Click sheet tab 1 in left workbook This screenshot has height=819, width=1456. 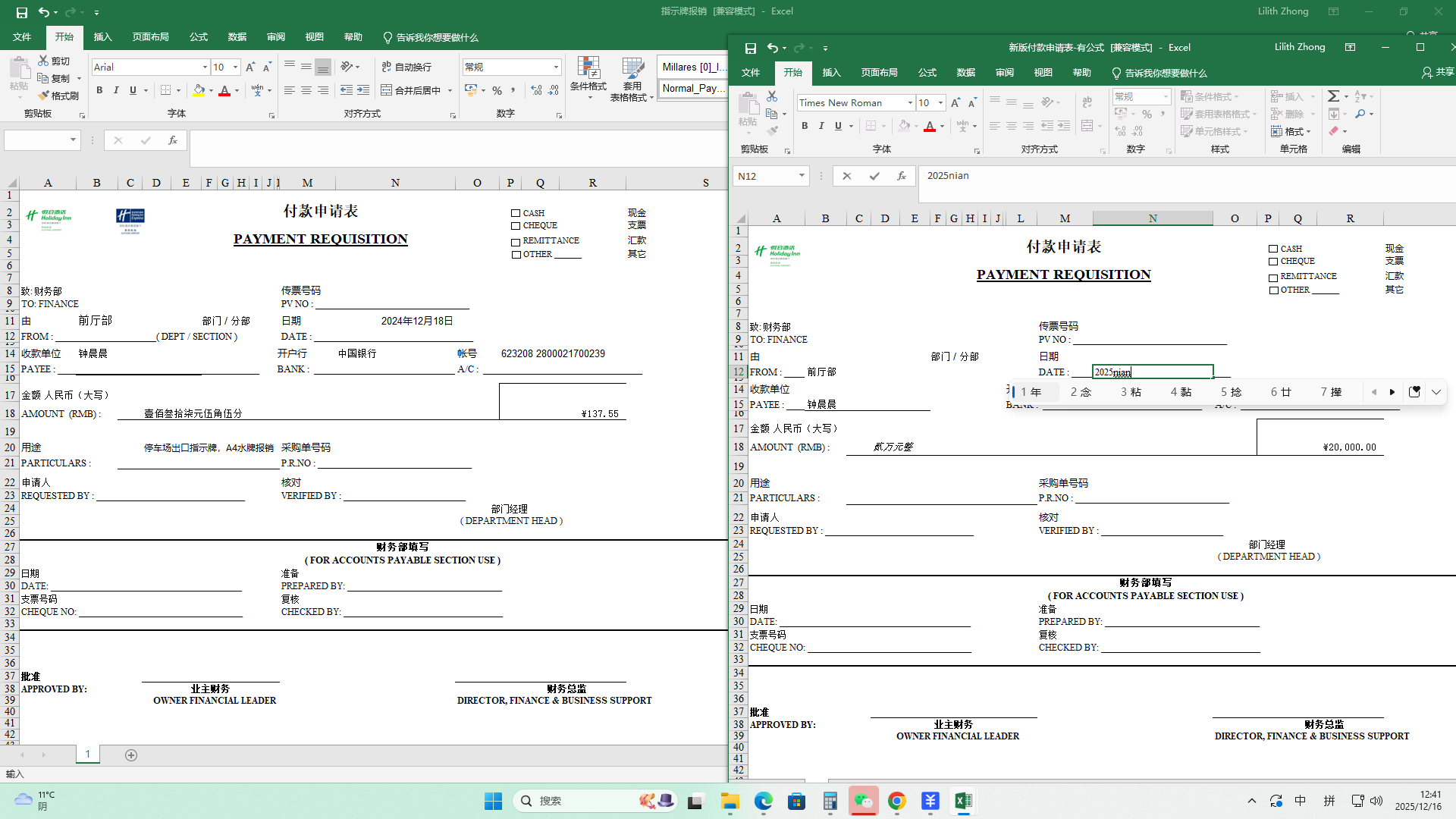(x=88, y=754)
